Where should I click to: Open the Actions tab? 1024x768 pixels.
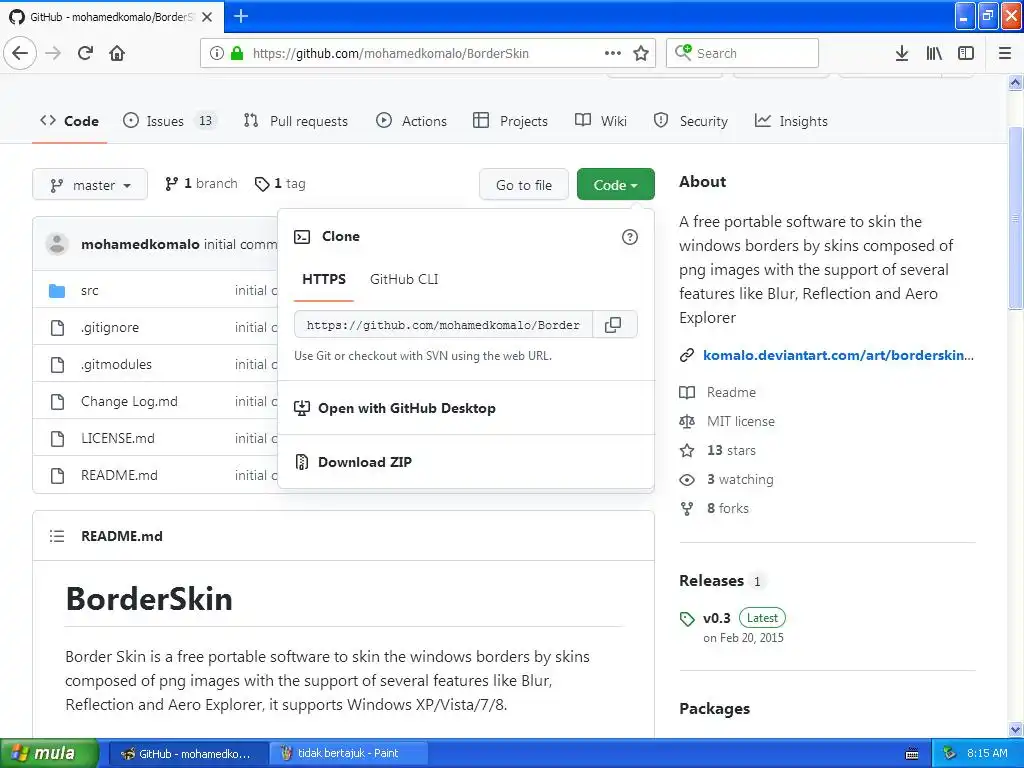[x=411, y=121]
